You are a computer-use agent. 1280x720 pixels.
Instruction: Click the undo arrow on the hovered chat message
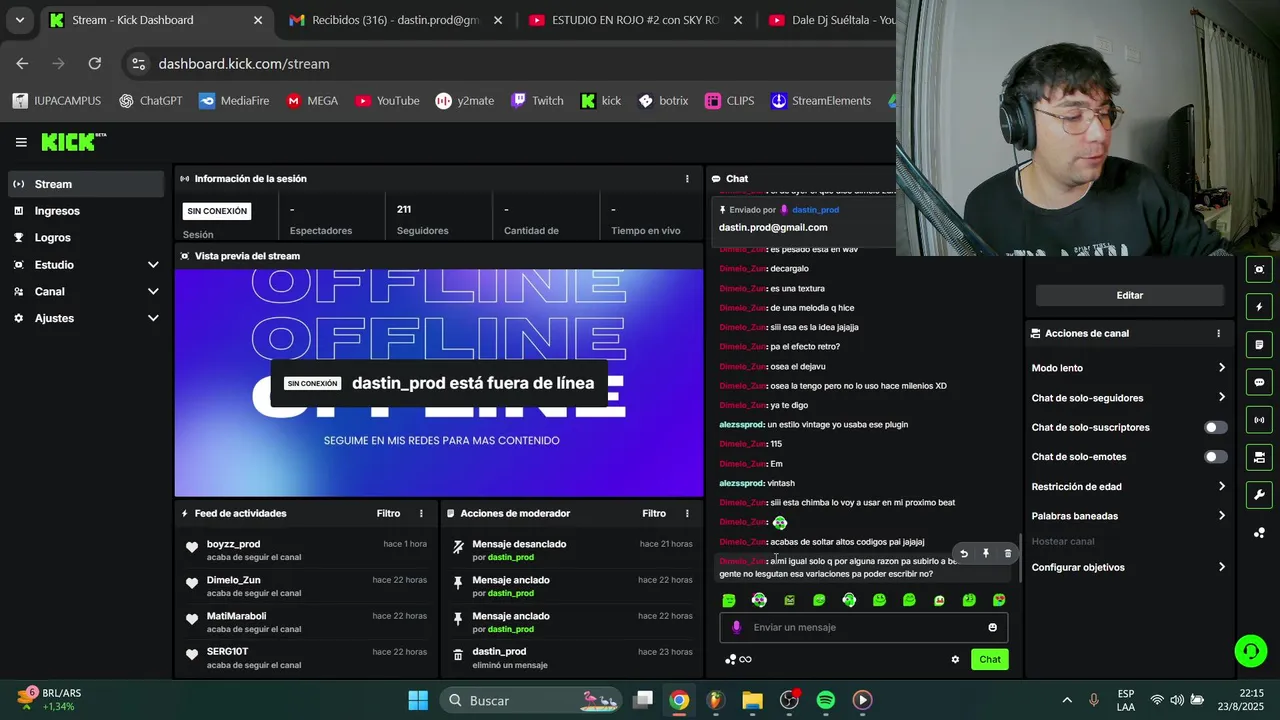click(964, 553)
